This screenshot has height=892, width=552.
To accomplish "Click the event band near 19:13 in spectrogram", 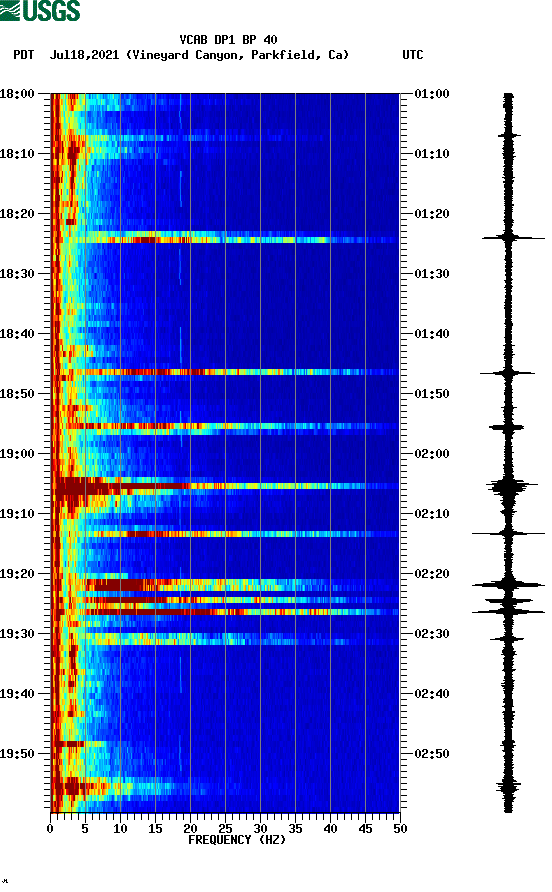I will 225,534.
